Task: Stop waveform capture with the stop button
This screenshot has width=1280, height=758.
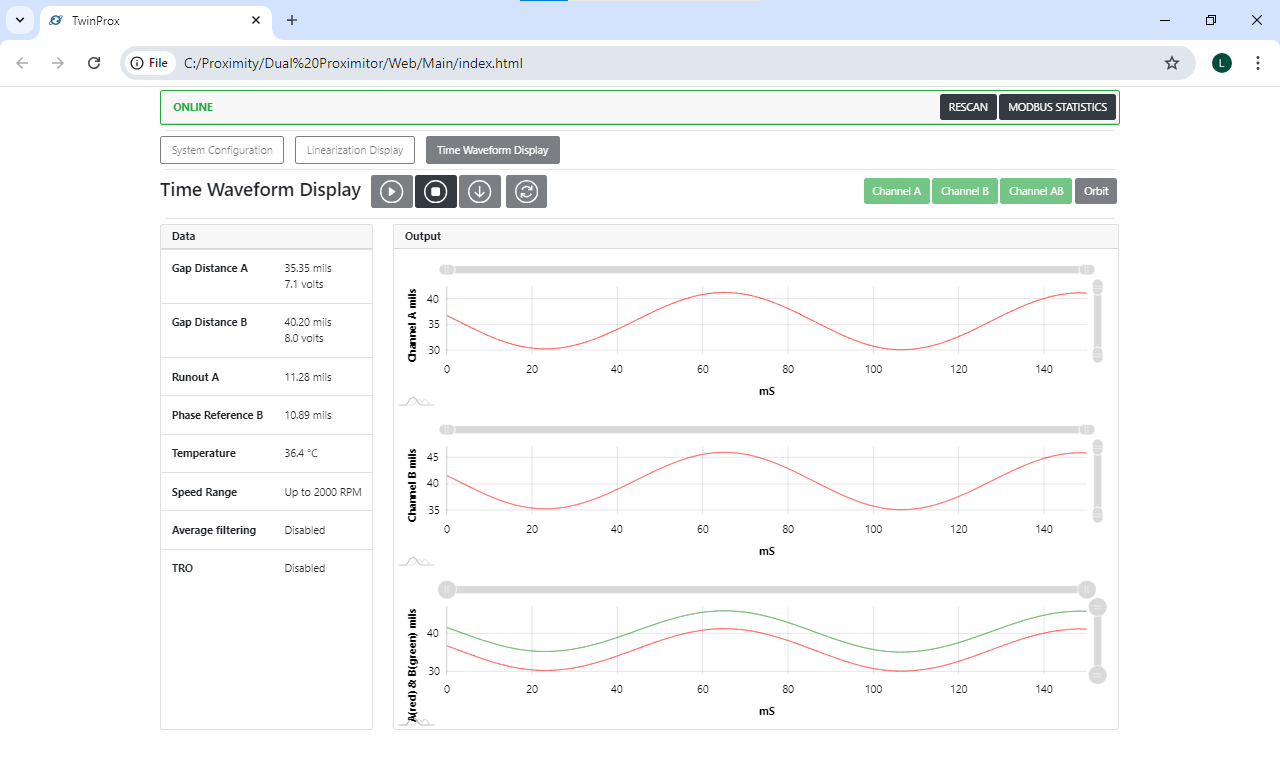Action: [436, 191]
